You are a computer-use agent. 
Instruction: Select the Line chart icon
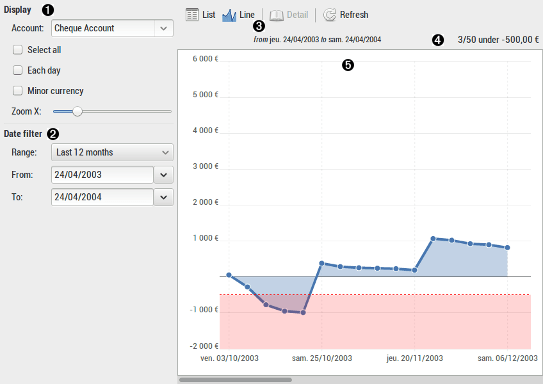(x=229, y=15)
